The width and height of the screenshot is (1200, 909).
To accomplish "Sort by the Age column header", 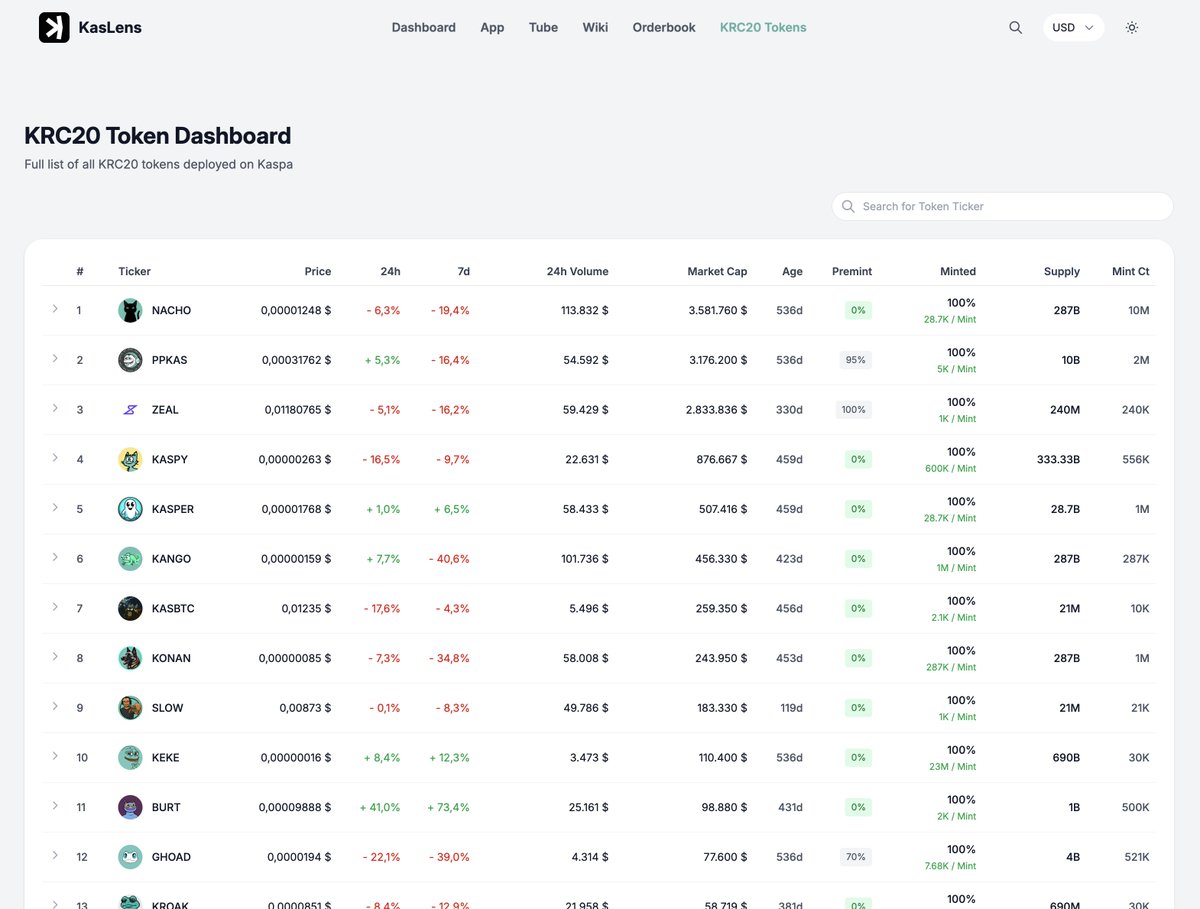I will 792,271.
